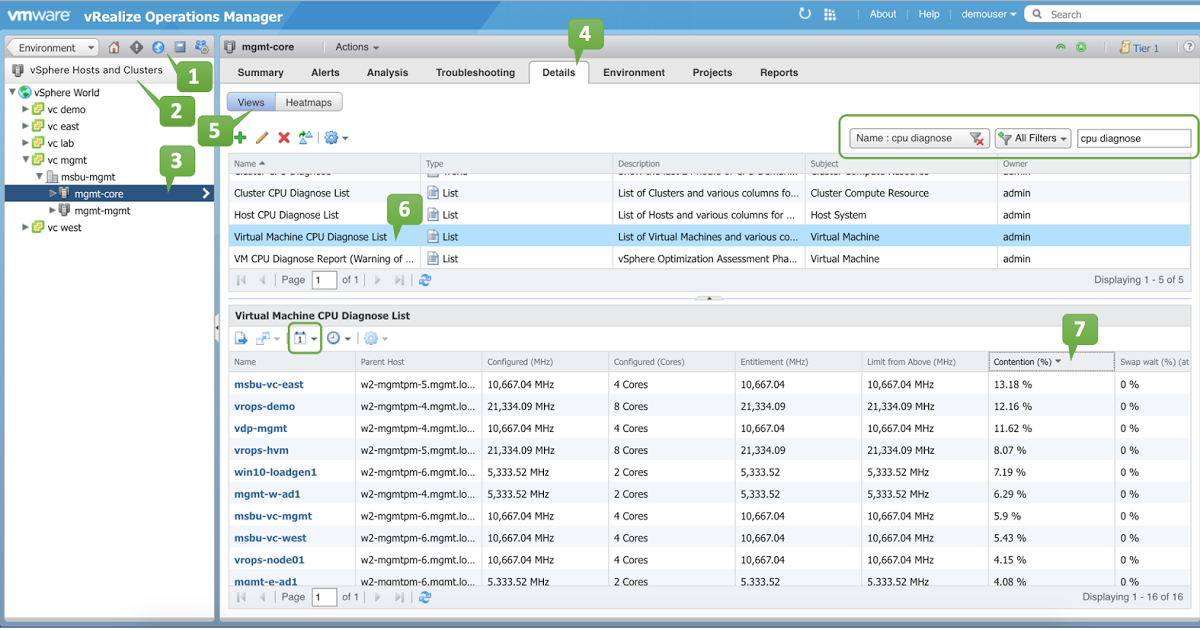Click the Home icon in navigation toolbar
Screen dimensions: 1200x630
point(114,47)
